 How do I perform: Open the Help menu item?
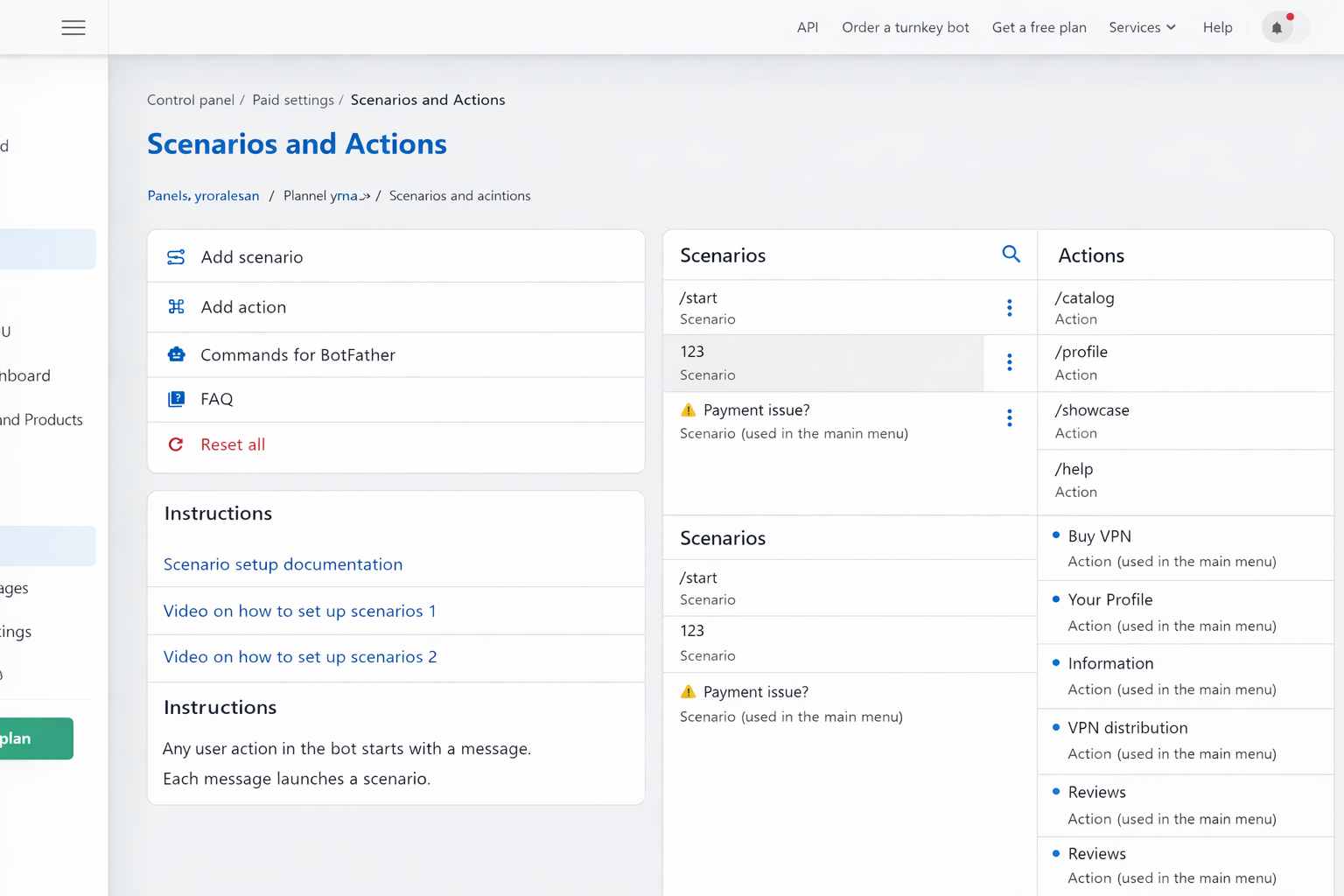tap(1217, 28)
